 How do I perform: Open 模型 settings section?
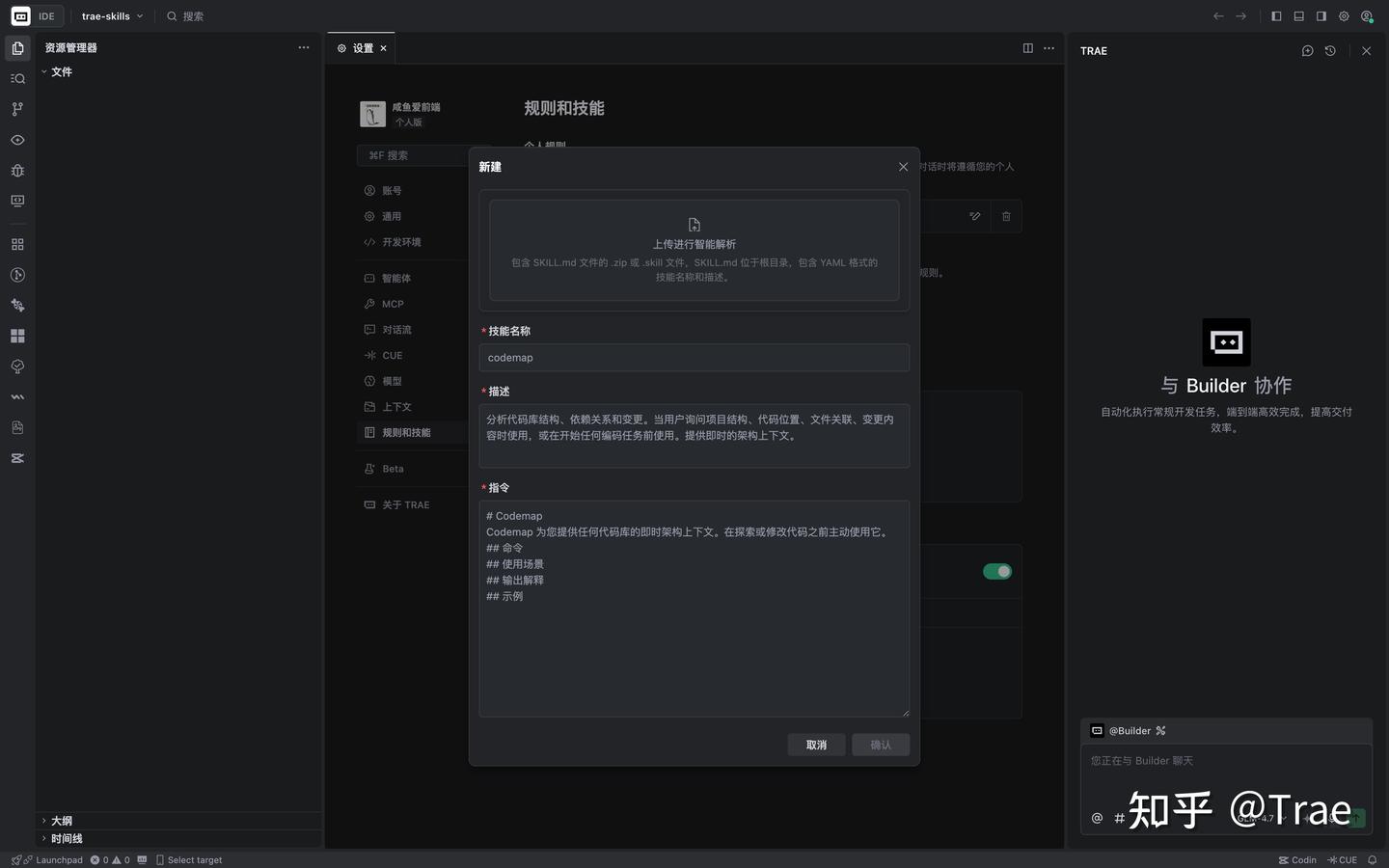click(392, 382)
